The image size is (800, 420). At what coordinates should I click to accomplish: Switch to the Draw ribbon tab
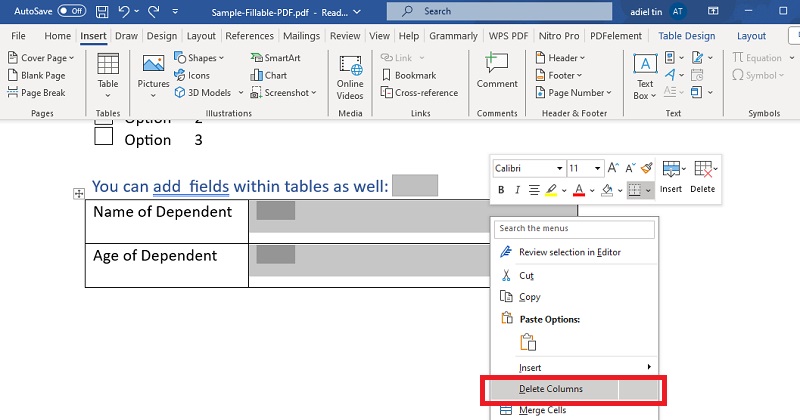(x=126, y=36)
